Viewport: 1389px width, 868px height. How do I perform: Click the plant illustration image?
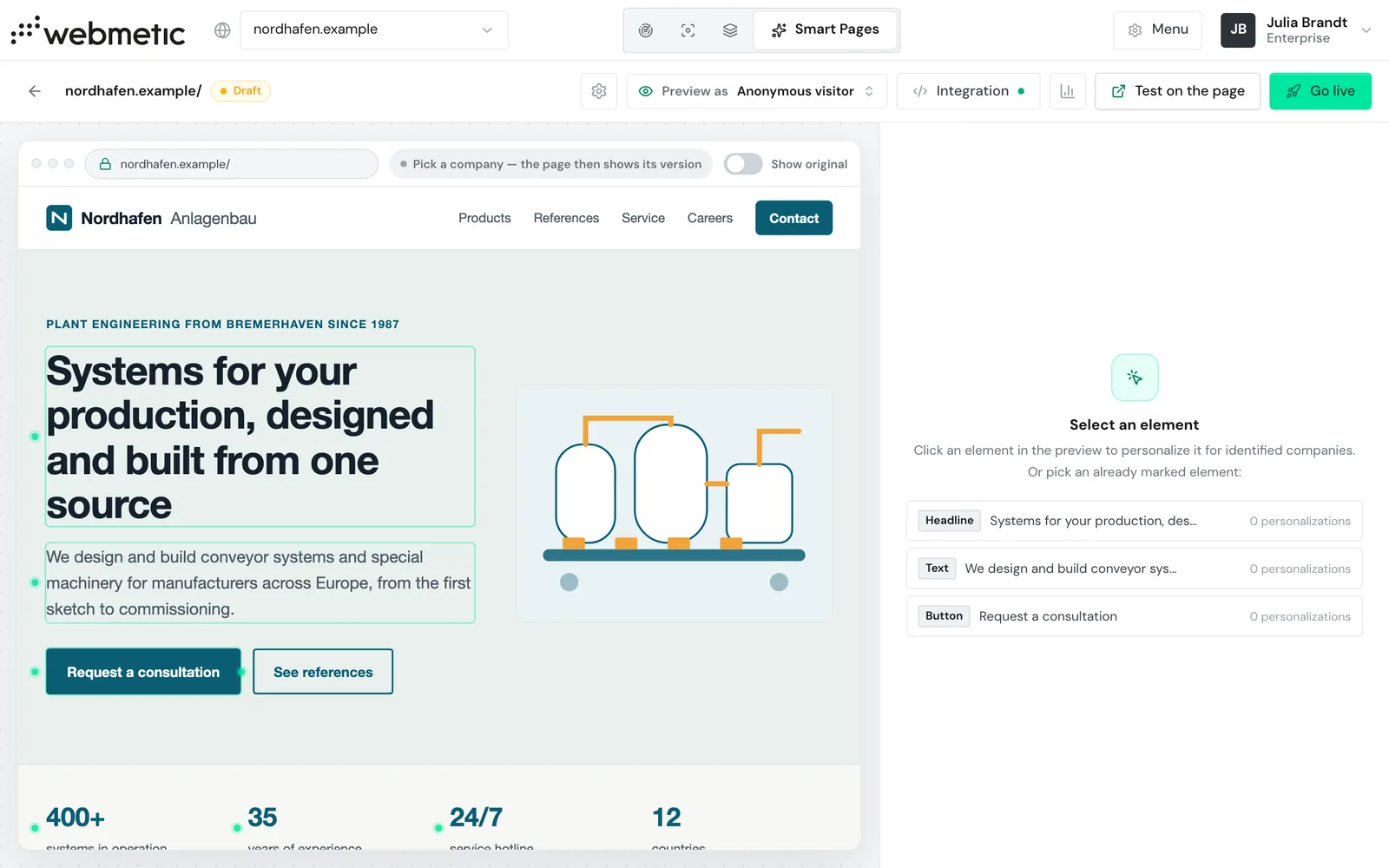pyautogui.click(x=675, y=503)
